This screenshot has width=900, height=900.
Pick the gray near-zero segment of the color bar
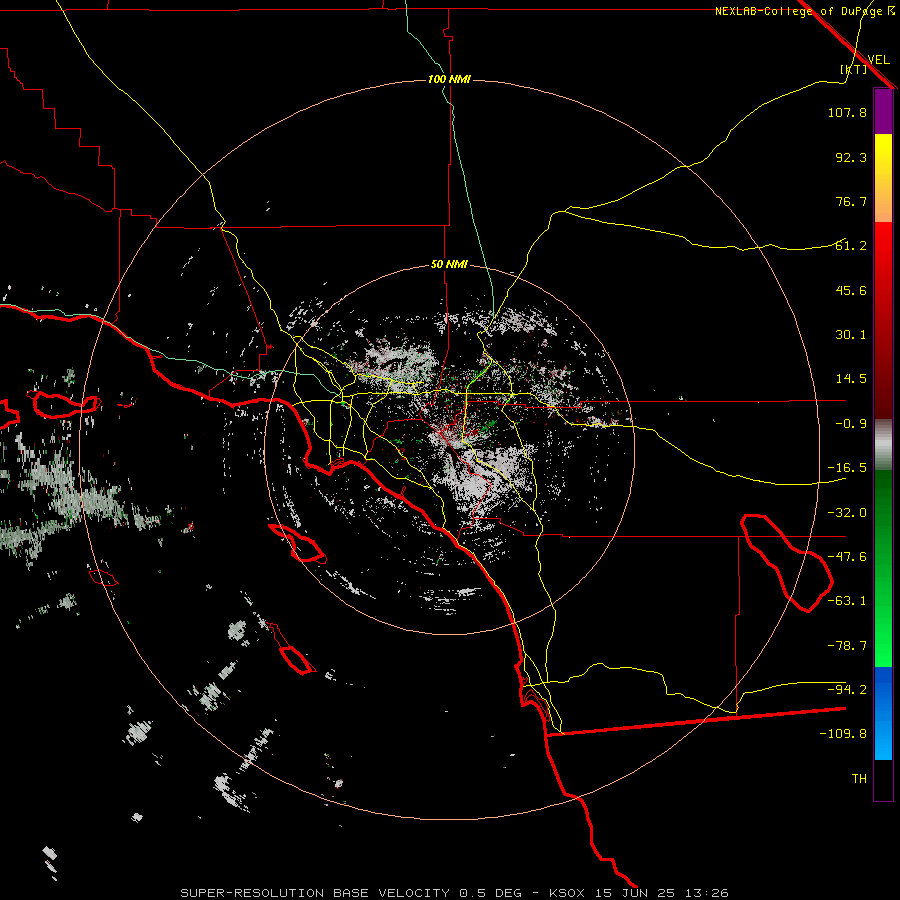click(883, 445)
